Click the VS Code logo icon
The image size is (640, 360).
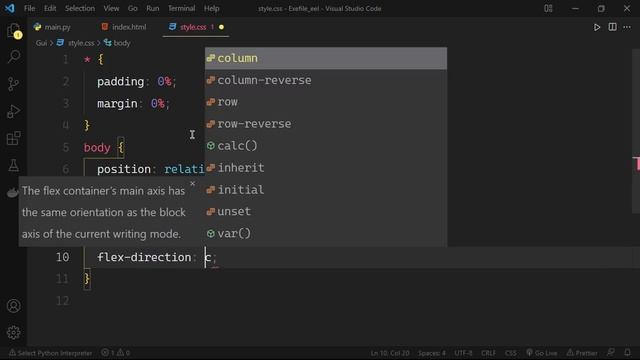coord(9,8)
